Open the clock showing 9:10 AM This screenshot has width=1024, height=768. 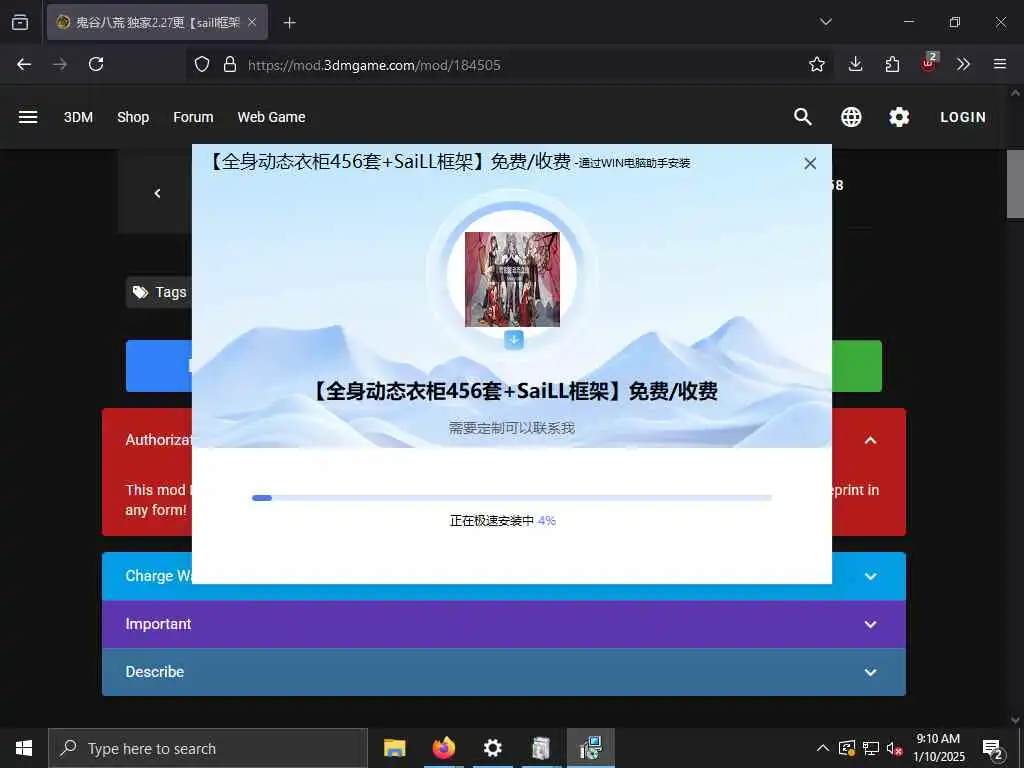pos(938,748)
